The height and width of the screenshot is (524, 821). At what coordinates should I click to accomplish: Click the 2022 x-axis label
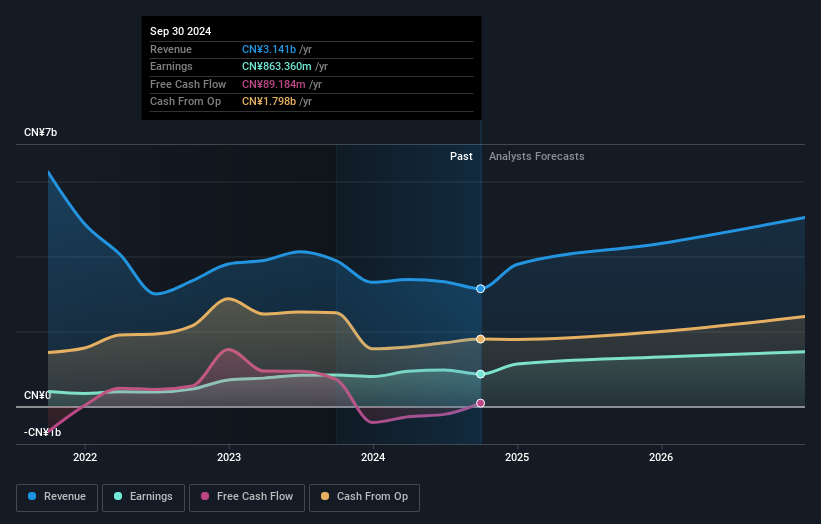85,457
